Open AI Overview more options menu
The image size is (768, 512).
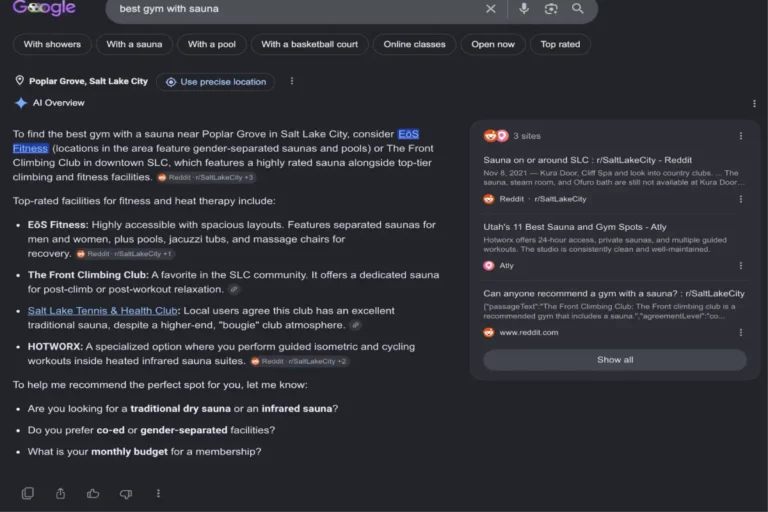754,103
